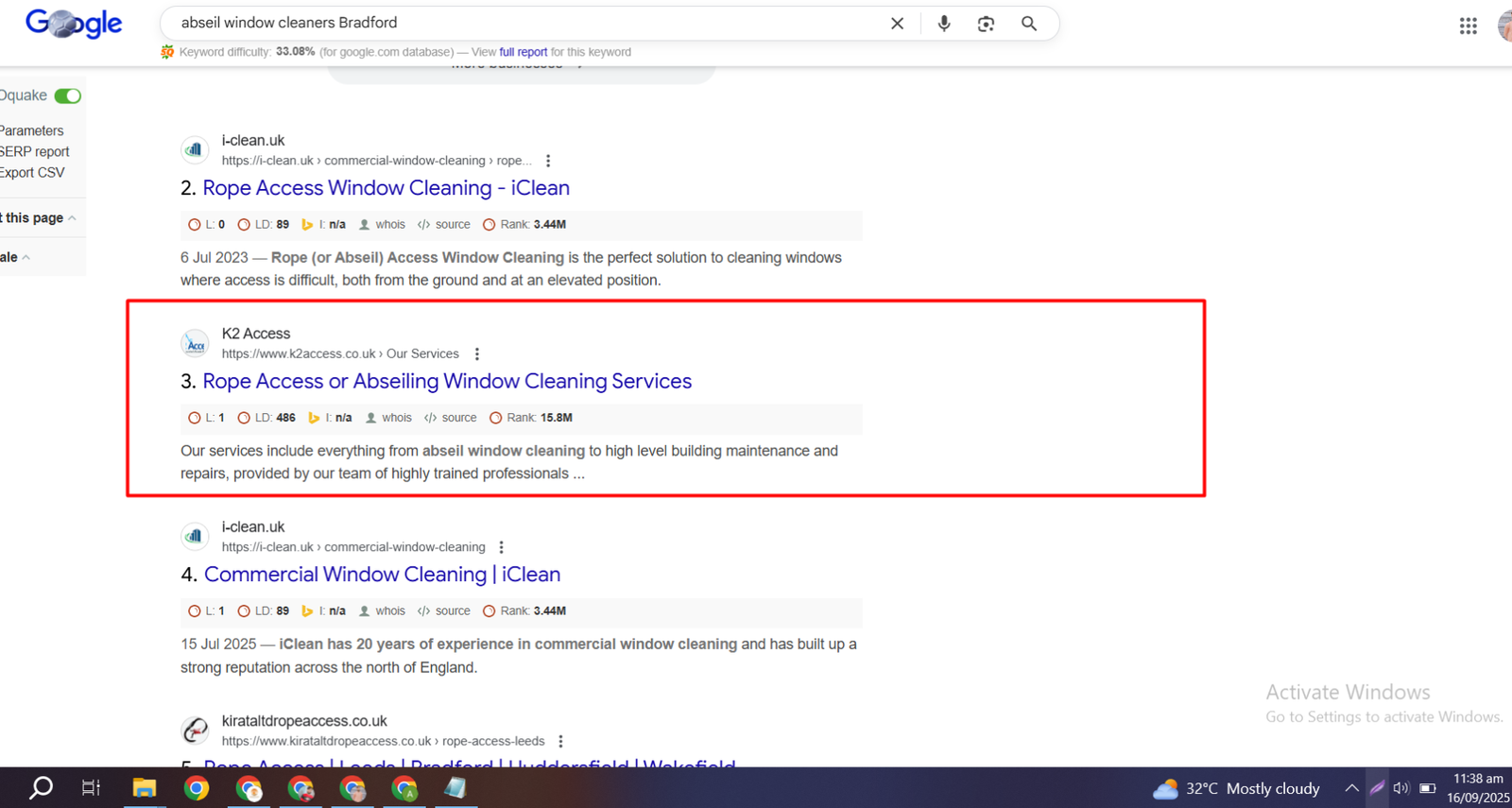Clear the search box with the X icon
Image resolution: width=1512 pixels, height=808 pixels.
pos(897,24)
